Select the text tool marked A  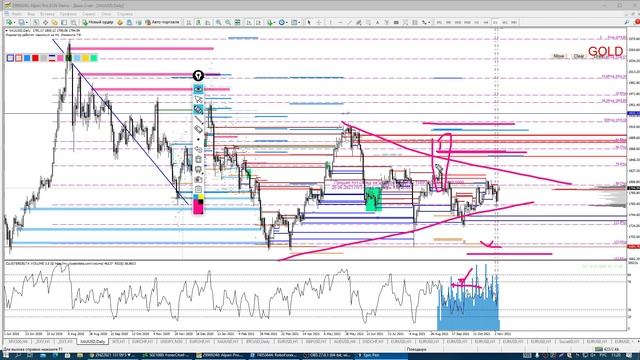click(x=378, y=22)
